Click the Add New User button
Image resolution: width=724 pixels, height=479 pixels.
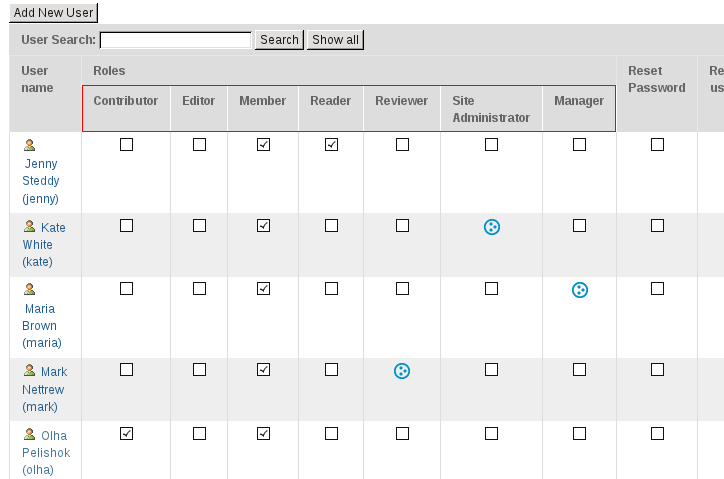click(x=54, y=12)
